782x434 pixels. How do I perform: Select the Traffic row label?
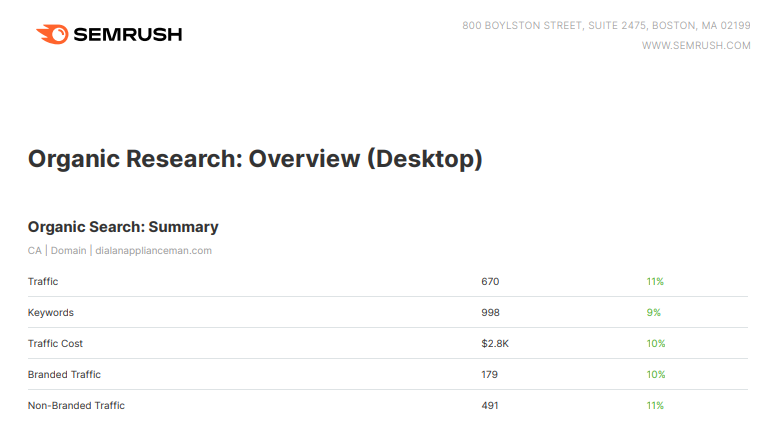43,282
